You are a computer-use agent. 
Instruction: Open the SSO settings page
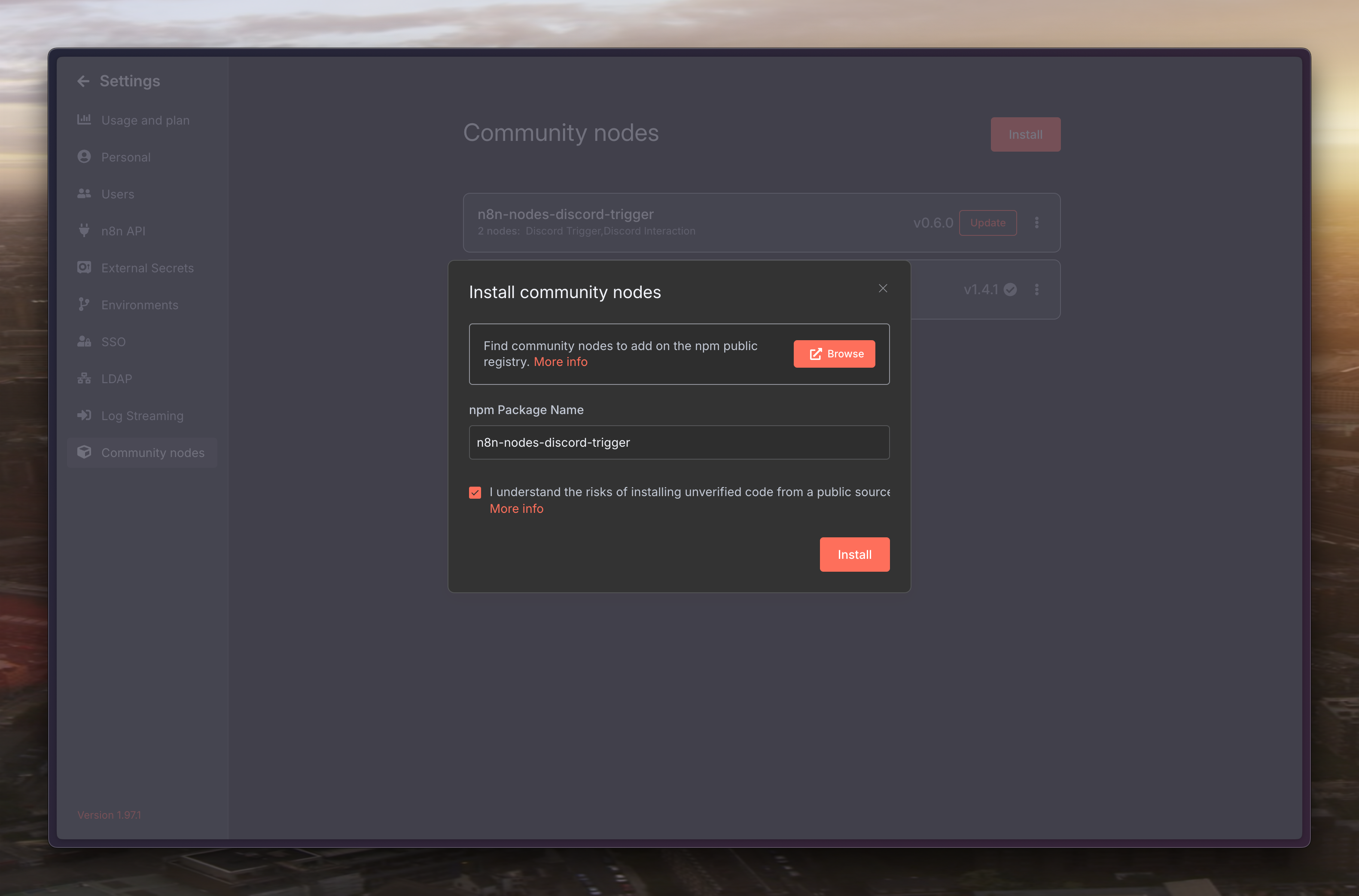pyautogui.click(x=113, y=342)
